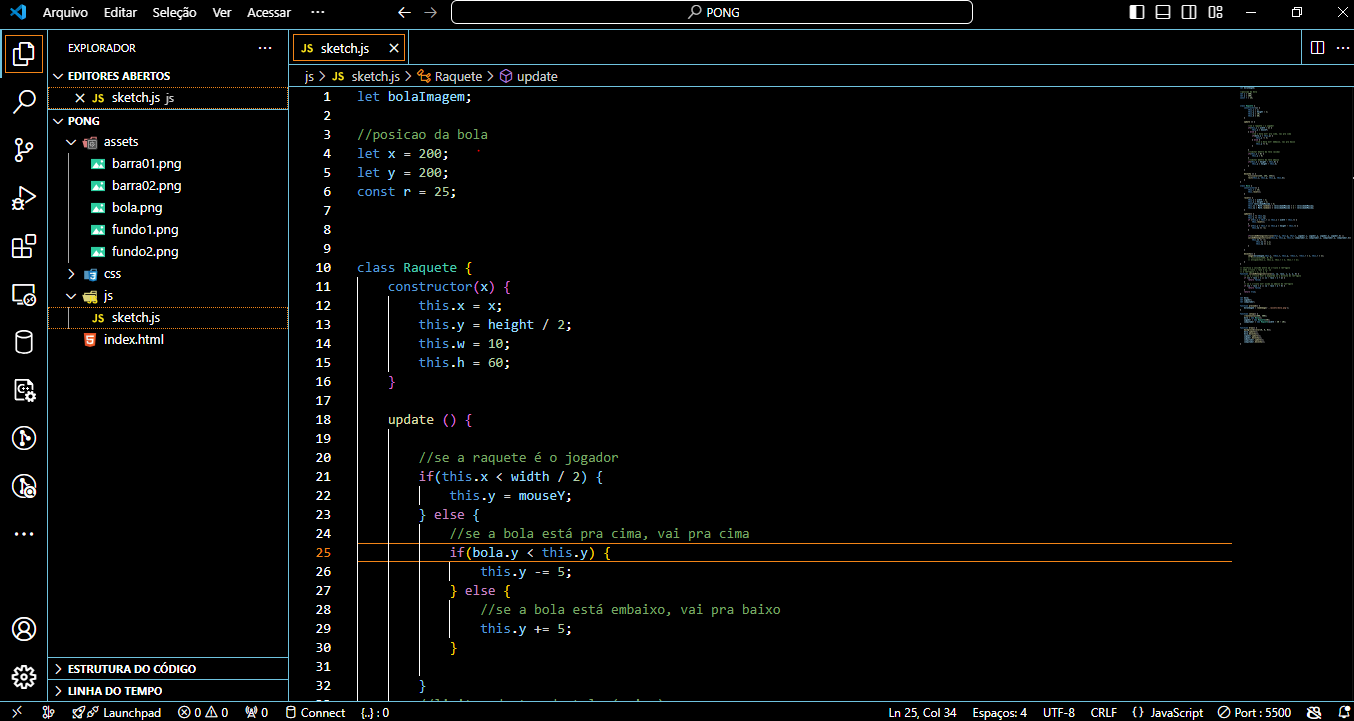Open the Source Control view
The height and width of the screenshot is (721, 1354).
pos(24,150)
